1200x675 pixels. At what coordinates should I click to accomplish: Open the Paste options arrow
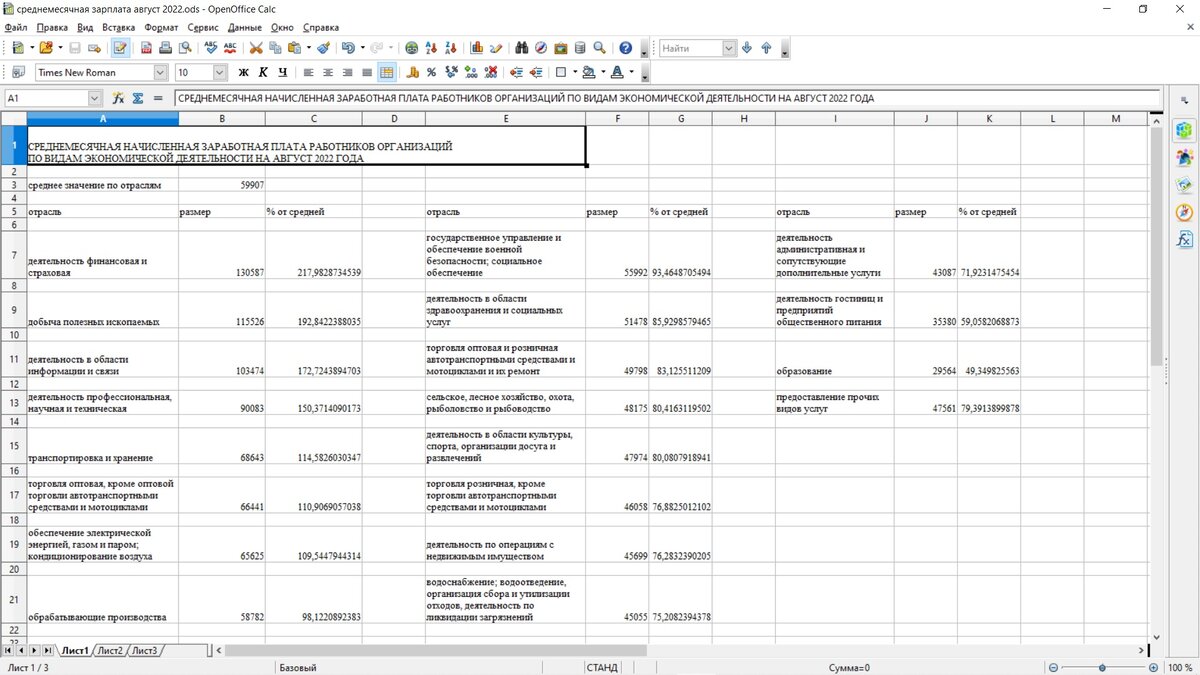(x=309, y=48)
